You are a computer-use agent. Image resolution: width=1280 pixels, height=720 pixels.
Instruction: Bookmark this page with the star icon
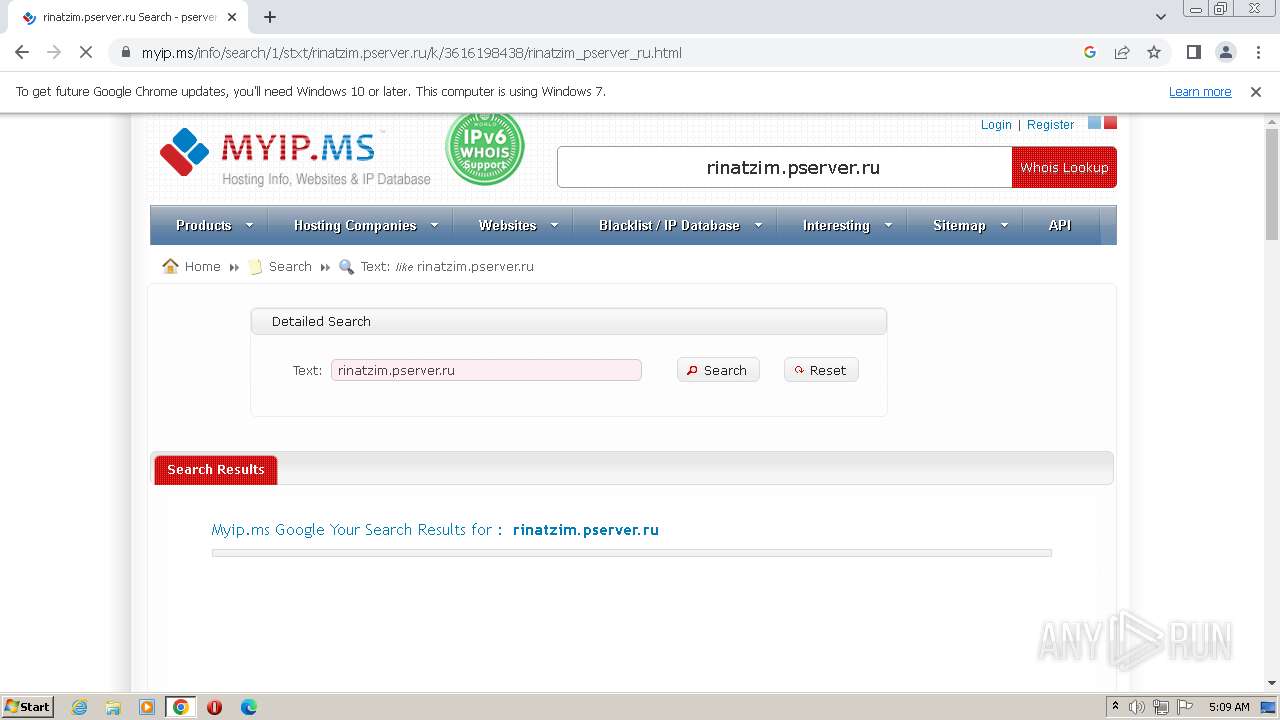click(1154, 52)
